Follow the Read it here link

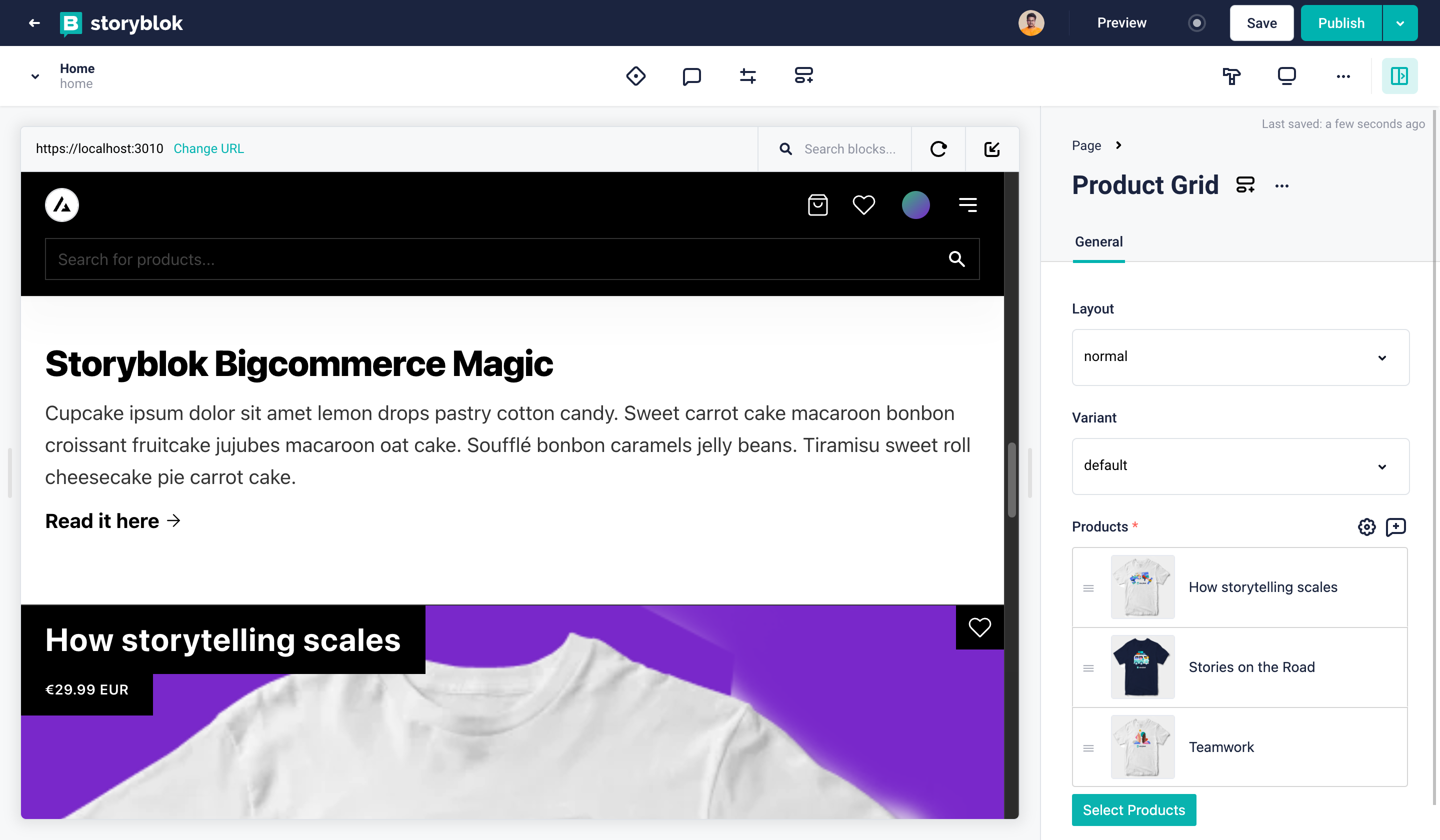pos(113,520)
